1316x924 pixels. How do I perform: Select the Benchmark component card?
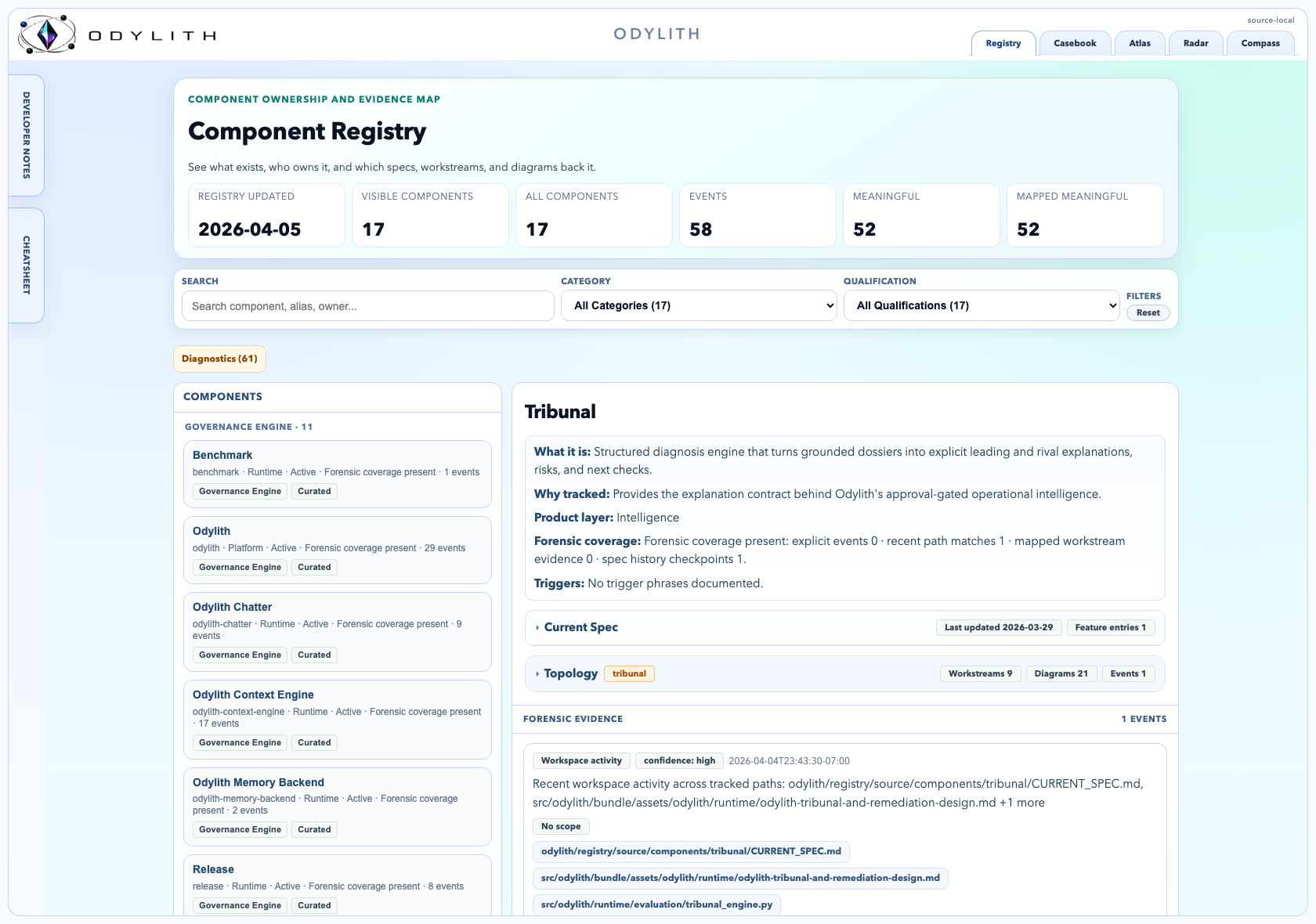point(338,474)
